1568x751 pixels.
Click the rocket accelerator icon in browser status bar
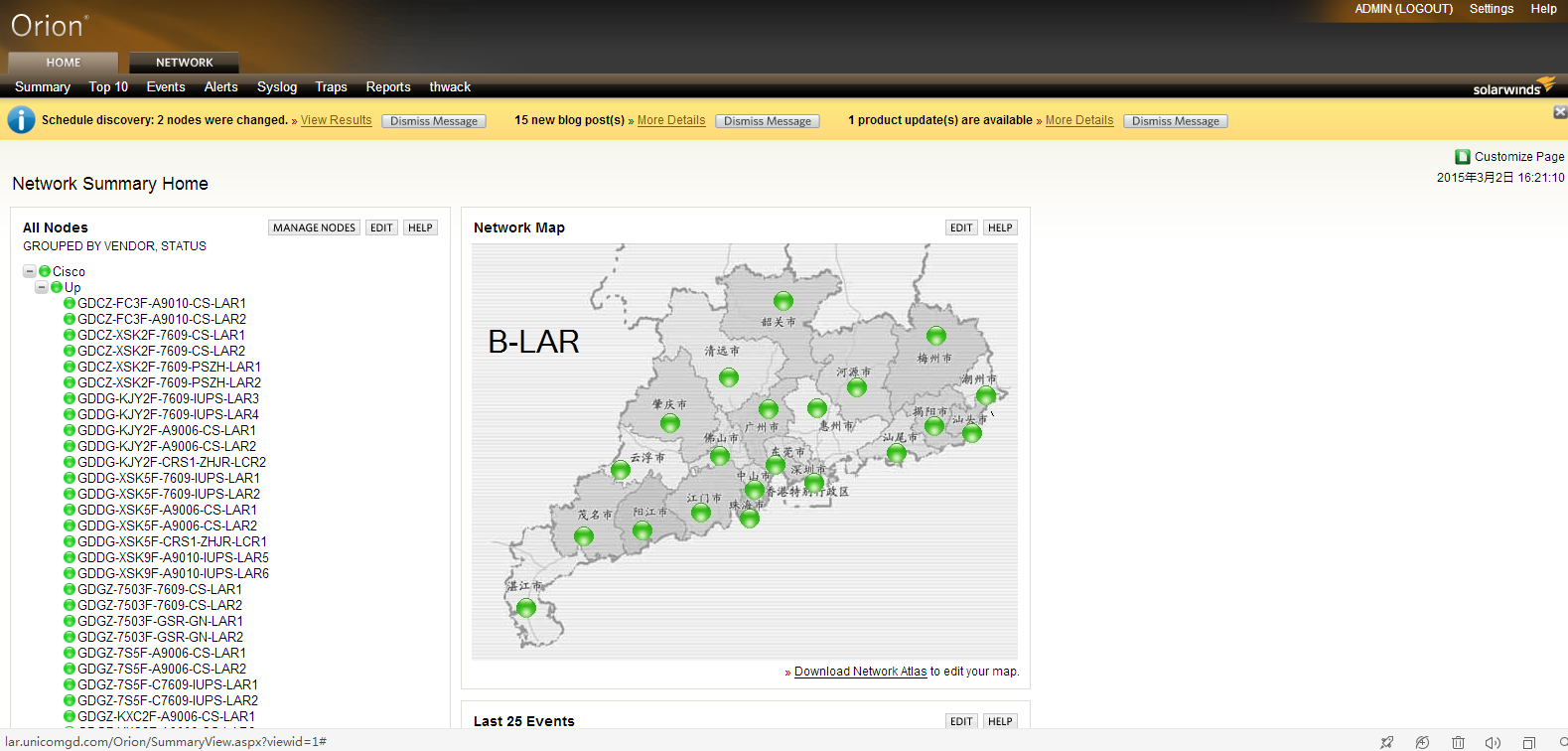pos(1386,742)
